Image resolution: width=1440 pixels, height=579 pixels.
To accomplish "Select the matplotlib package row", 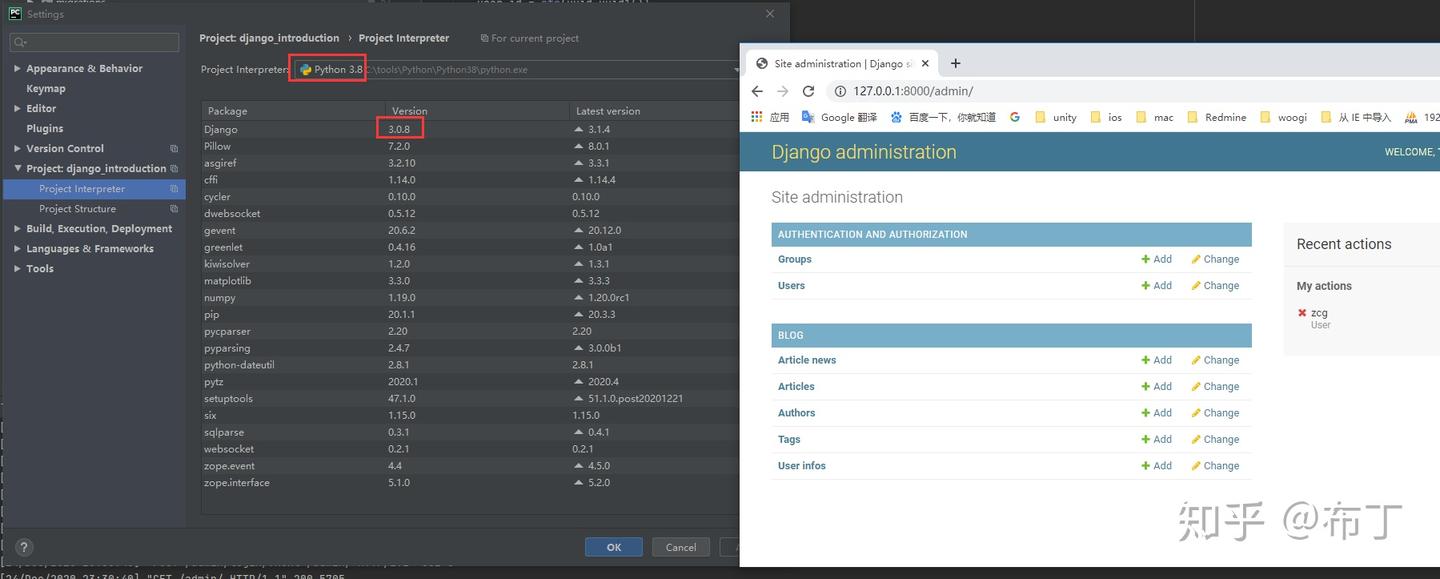I will (470, 281).
